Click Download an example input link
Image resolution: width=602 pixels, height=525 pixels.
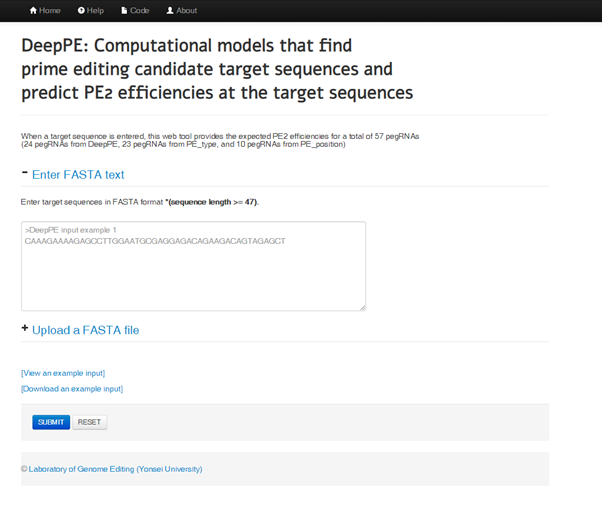coord(72,389)
